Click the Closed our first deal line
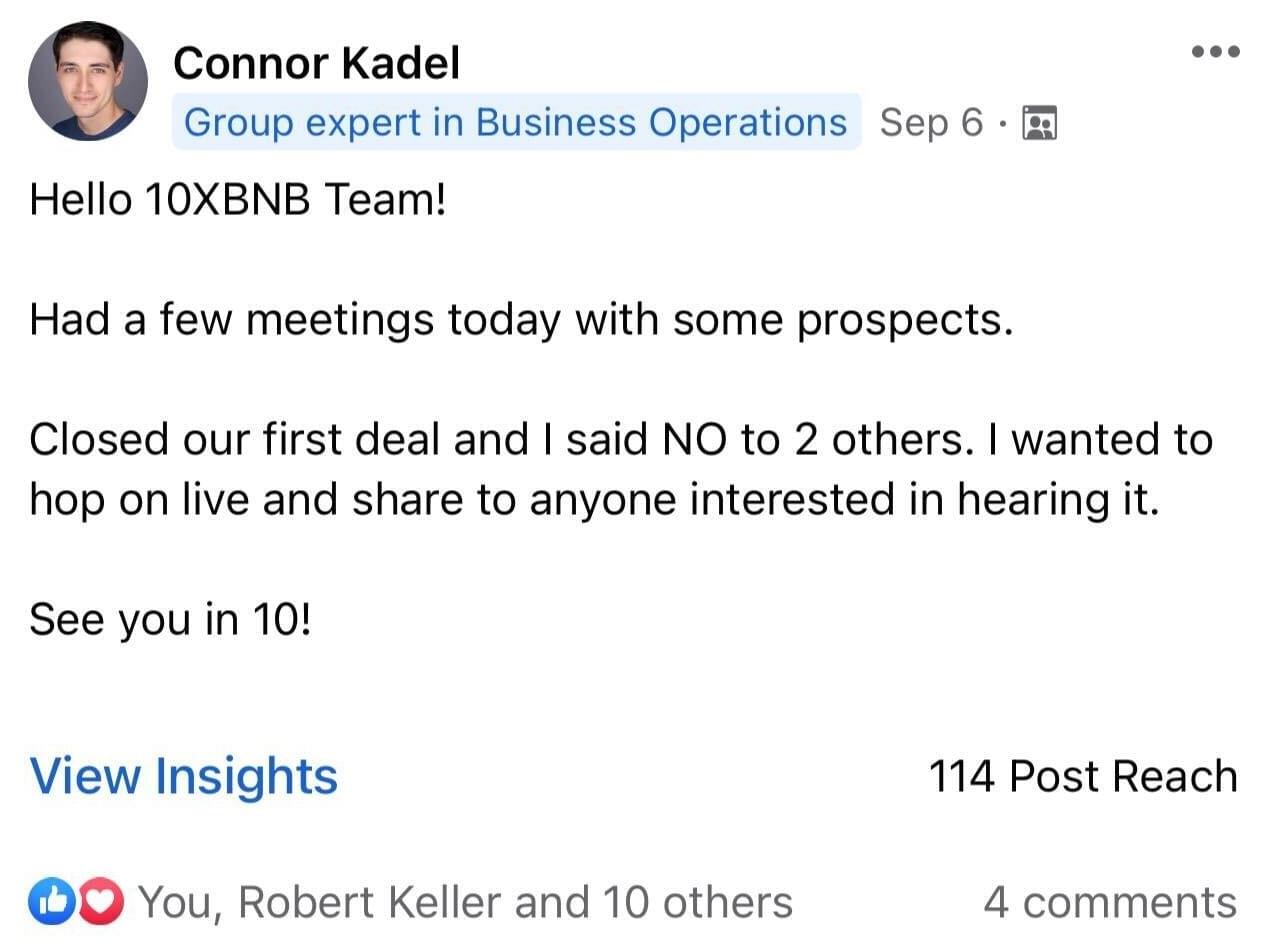The image size is (1266, 940). 620,440
